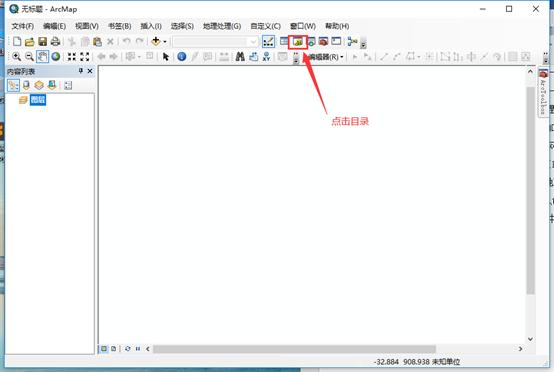Select the Zoom Out tool
The height and width of the screenshot is (372, 554).
pos(29,57)
